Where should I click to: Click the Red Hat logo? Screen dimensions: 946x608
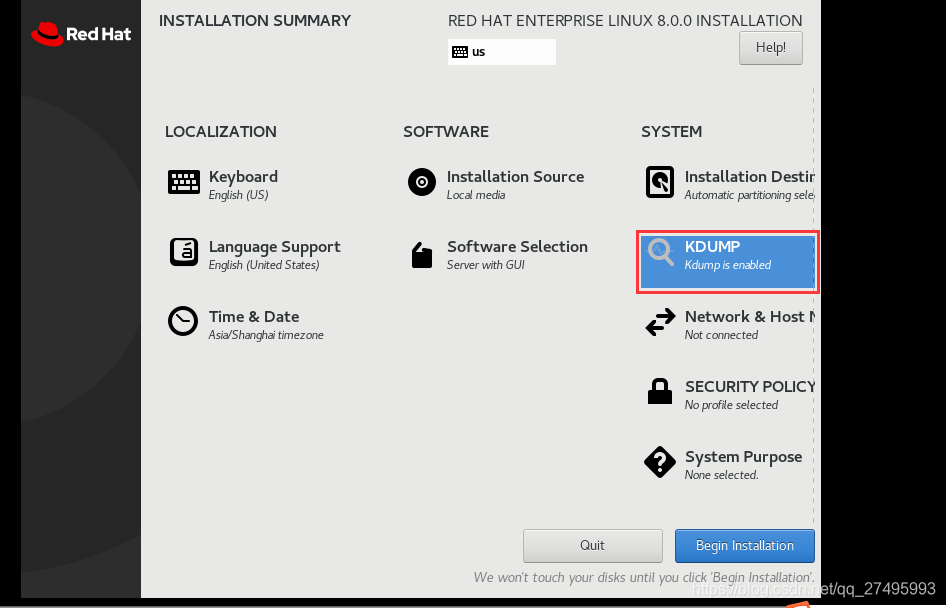[x=81, y=34]
